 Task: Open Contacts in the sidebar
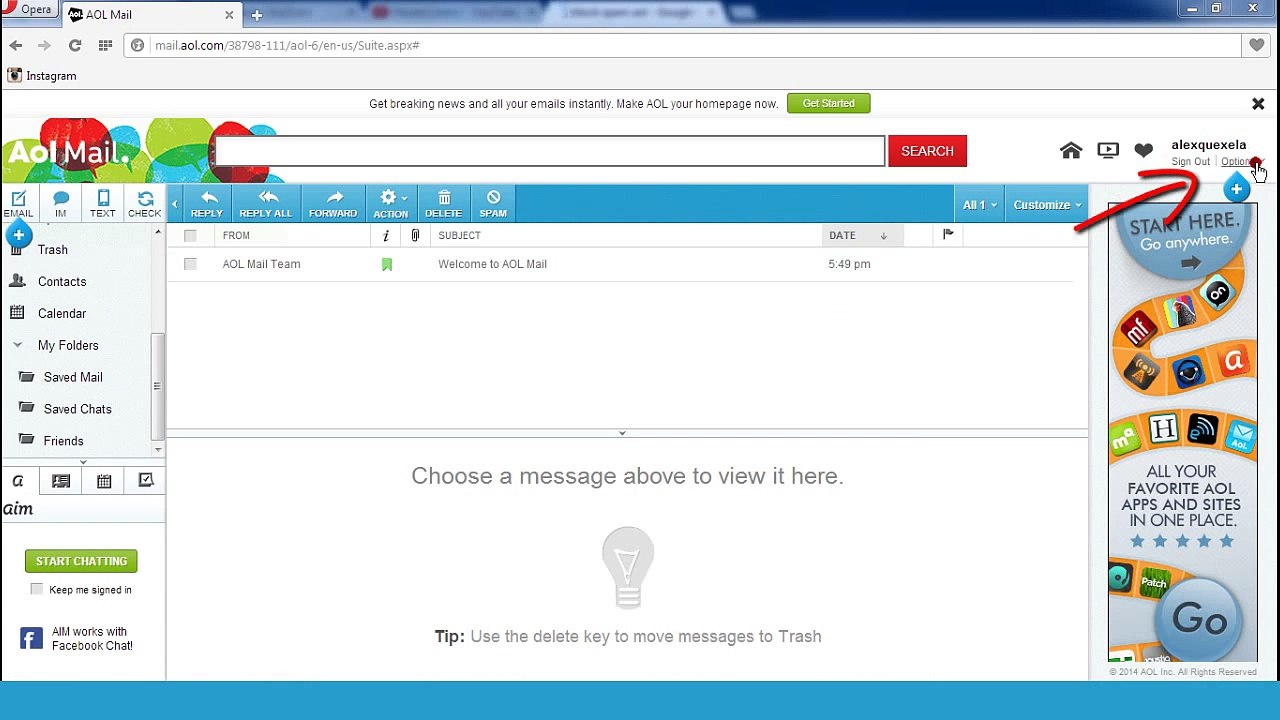(62, 282)
